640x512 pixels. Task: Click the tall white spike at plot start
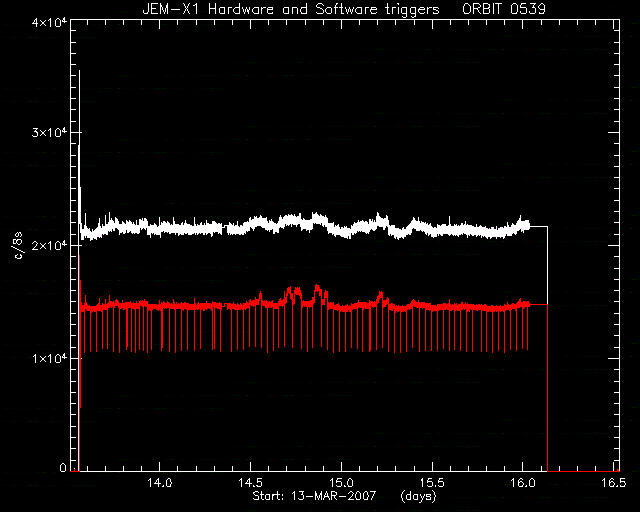pos(80,147)
